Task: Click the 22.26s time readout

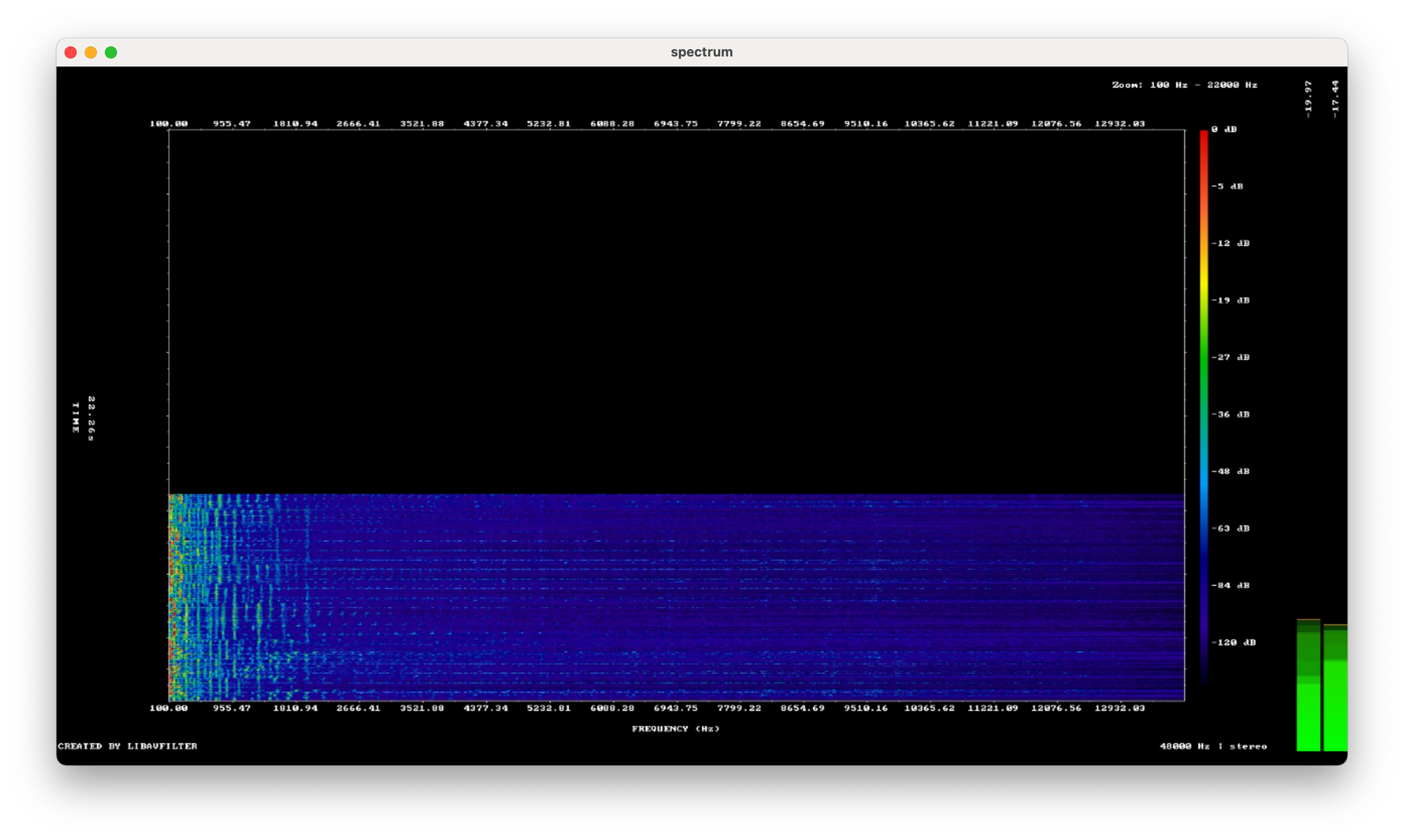Action: tap(91, 418)
